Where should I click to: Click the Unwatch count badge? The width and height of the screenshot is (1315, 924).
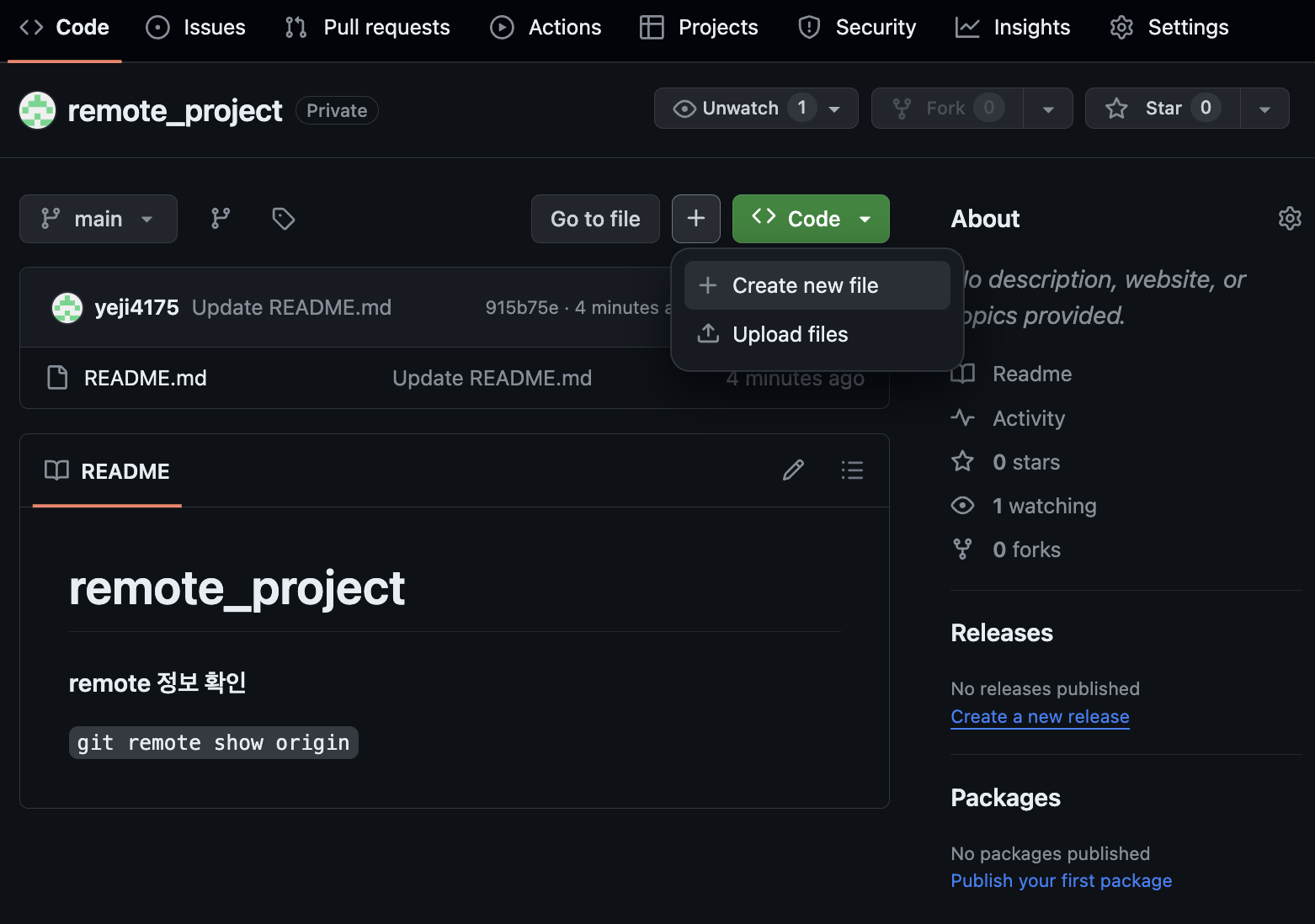[x=801, y=108]
